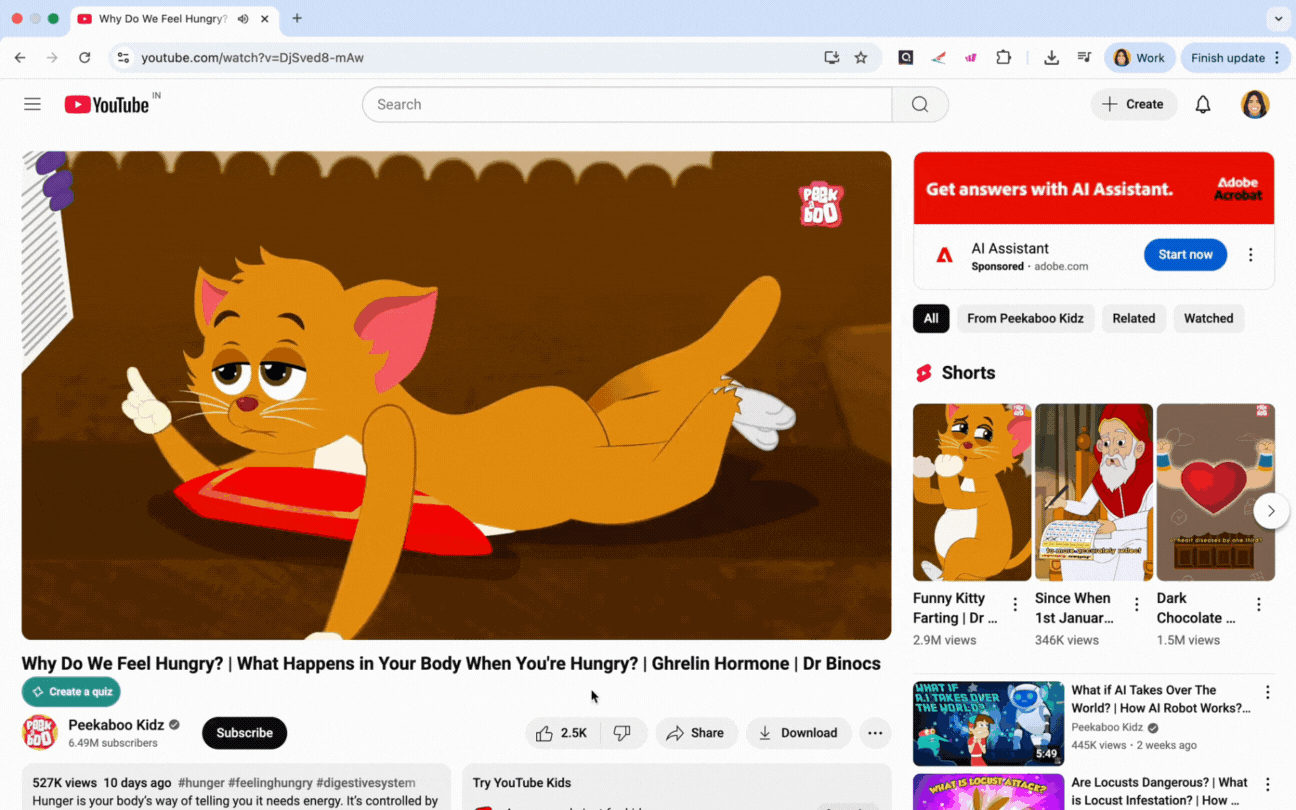Click the Share button
This screenshot has height=810, width=1296.
pyautogui.click(x=696, y=733)
